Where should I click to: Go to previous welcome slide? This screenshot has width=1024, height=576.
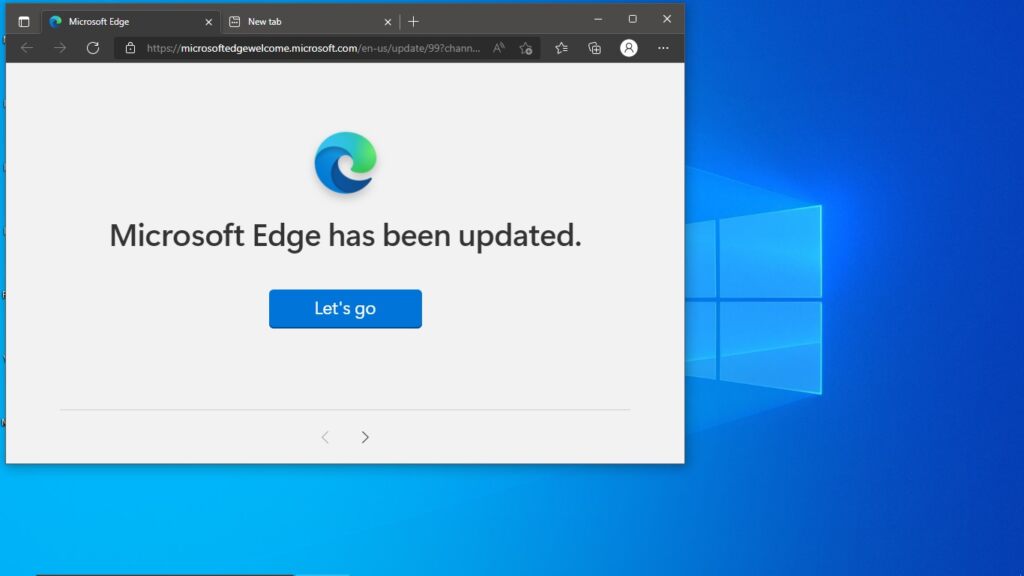(325, 437)
